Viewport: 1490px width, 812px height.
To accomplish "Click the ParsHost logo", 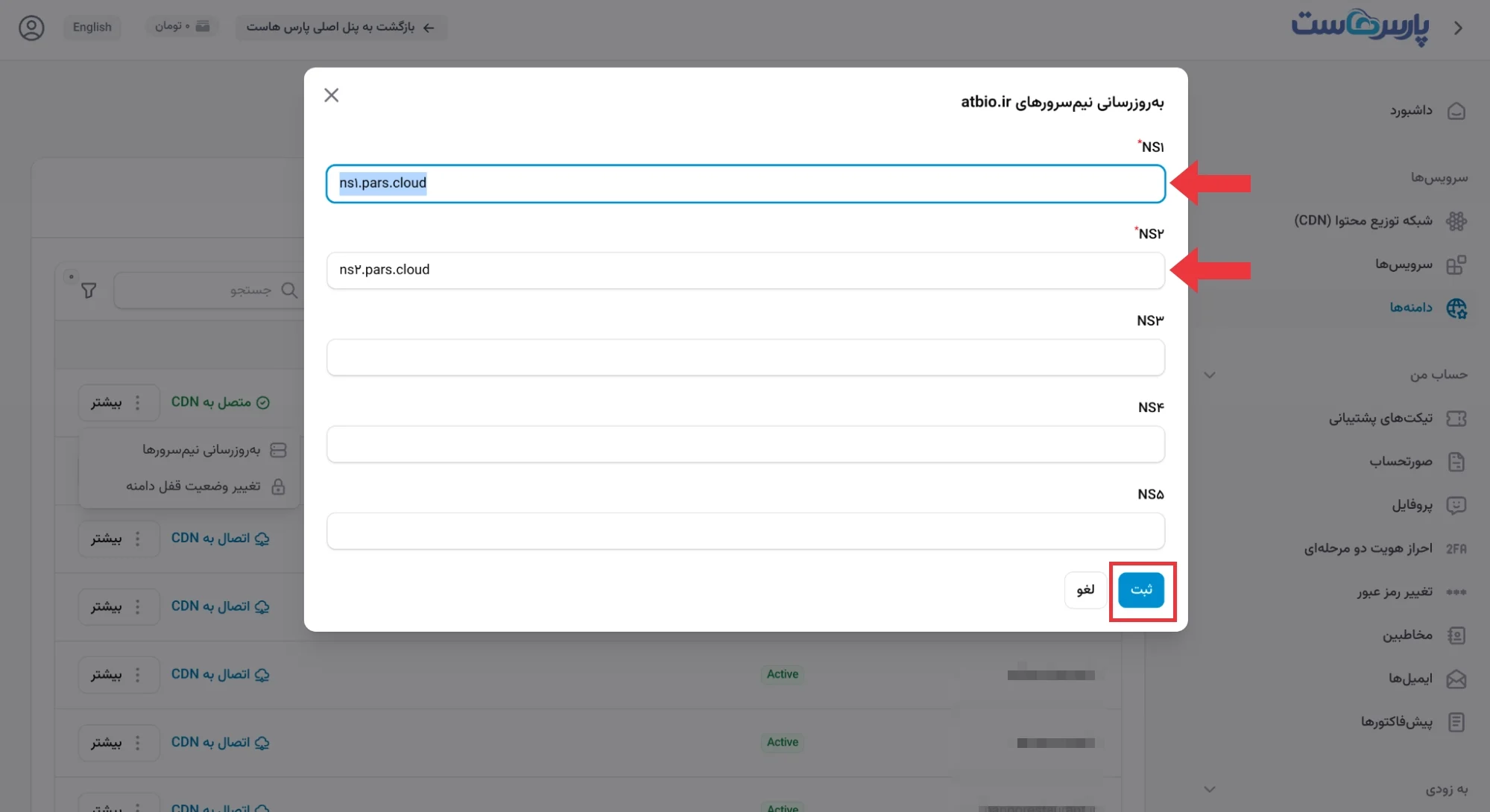I will (x=1360, y=27).
